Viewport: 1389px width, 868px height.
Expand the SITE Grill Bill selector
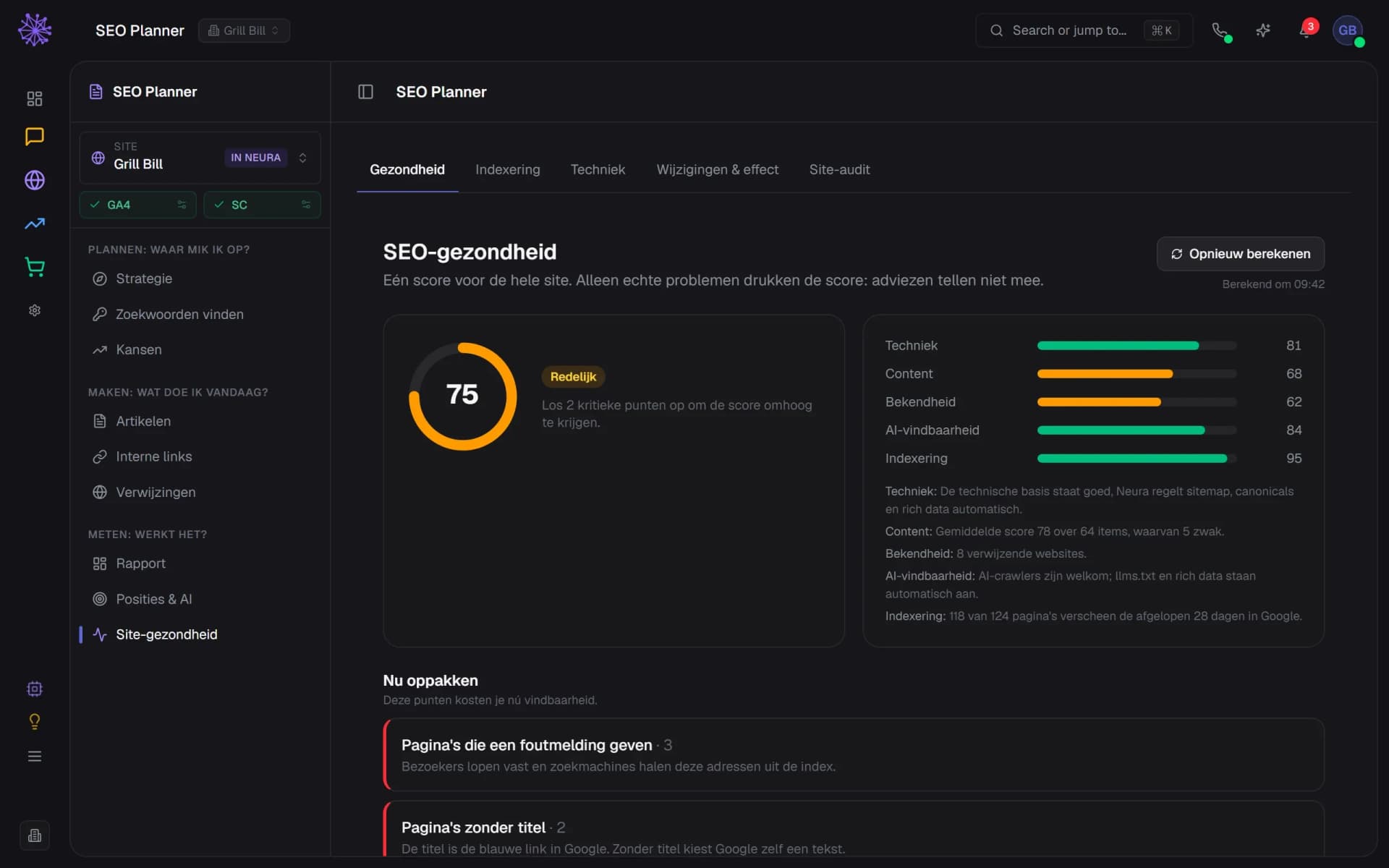click(200, 157)
